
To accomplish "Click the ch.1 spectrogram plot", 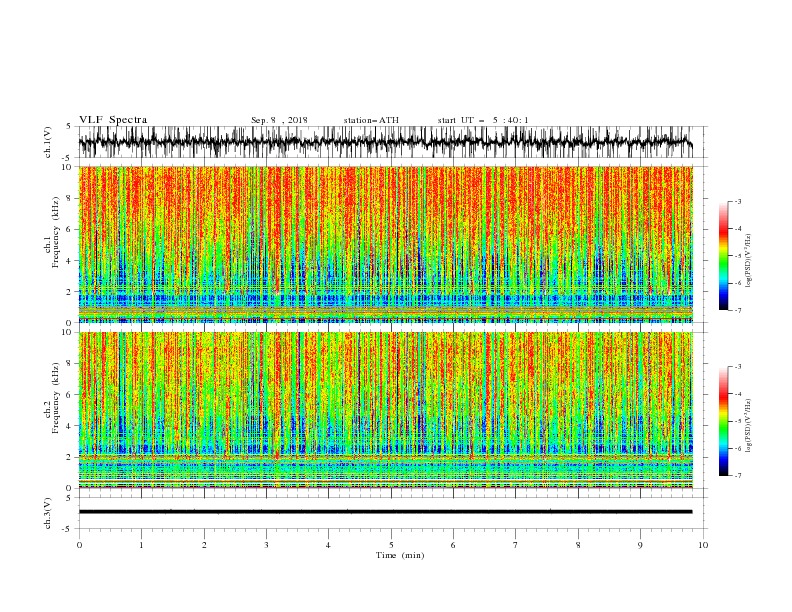I will click(x=386, y=244).
